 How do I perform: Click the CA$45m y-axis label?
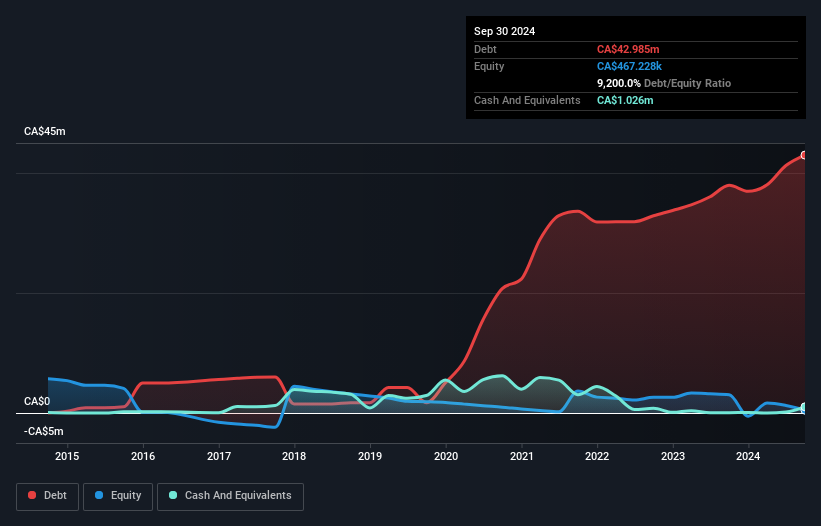[45, 131]
